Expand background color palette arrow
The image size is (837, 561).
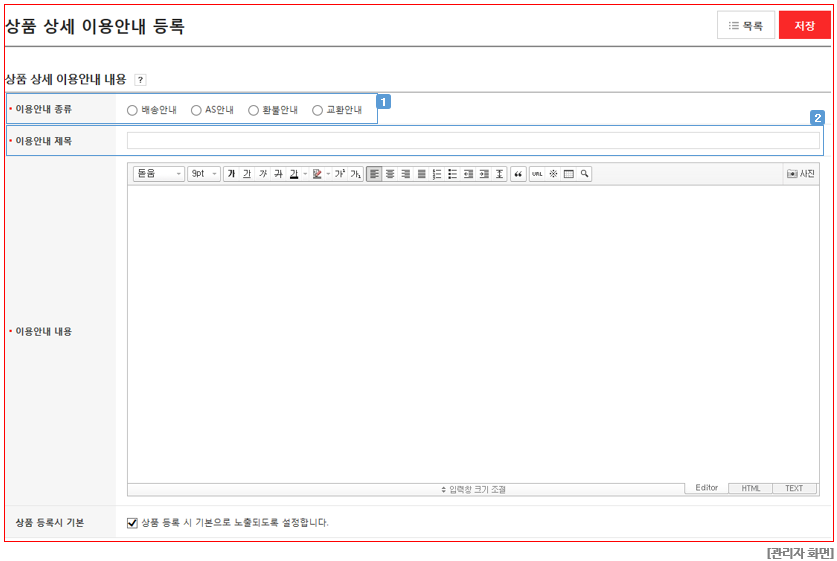click(328, 174)
